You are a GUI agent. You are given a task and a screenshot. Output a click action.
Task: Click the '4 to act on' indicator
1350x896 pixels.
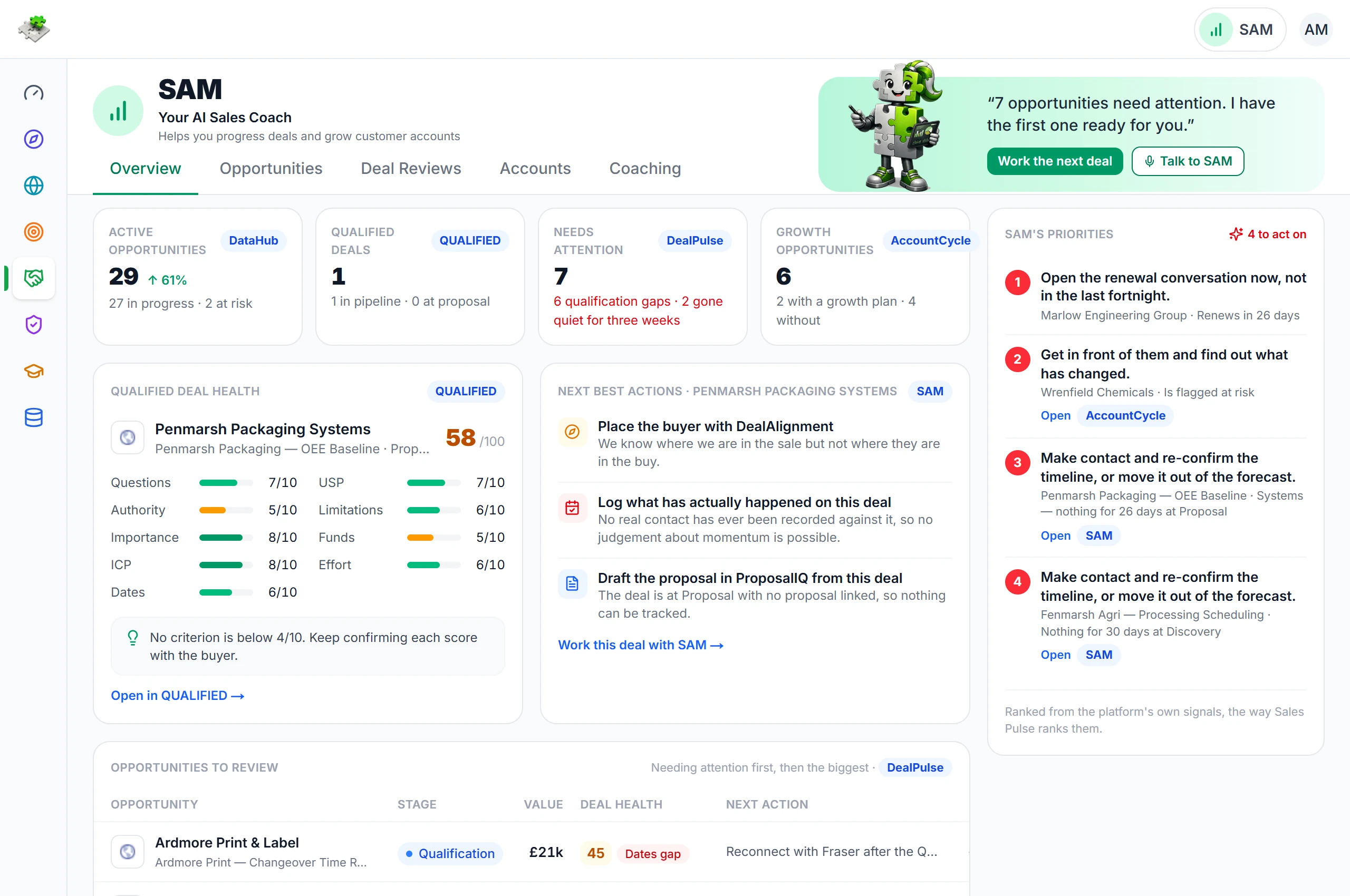coord(1268,235)
